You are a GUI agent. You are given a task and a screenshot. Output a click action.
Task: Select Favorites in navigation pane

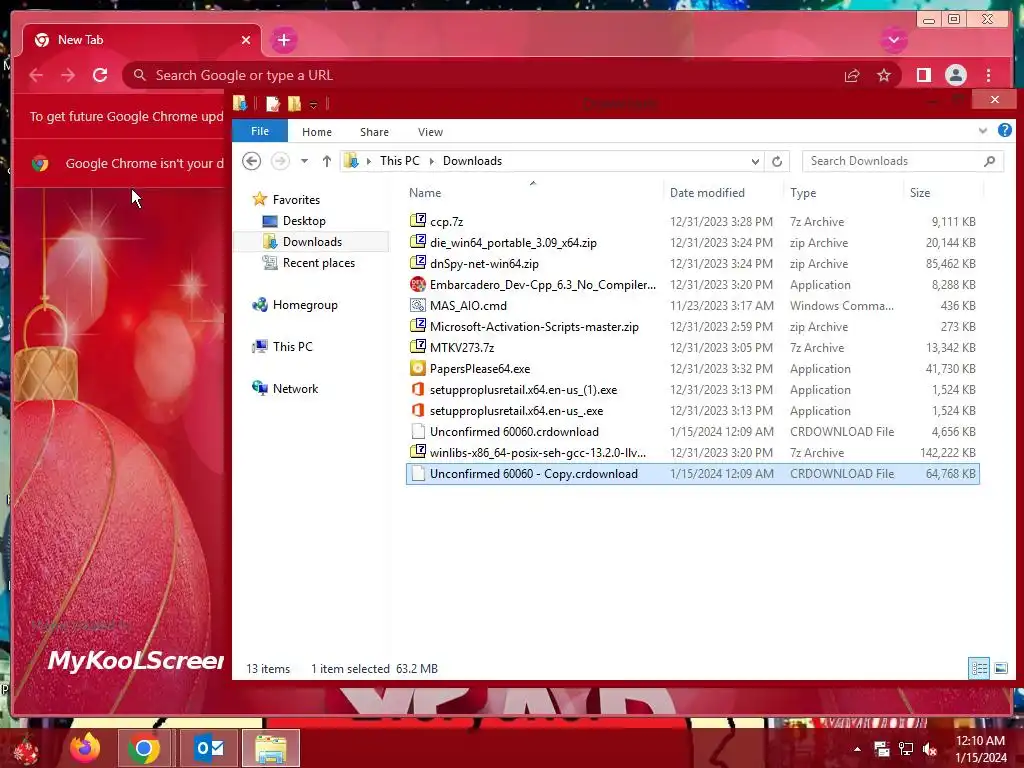point(296,200)
